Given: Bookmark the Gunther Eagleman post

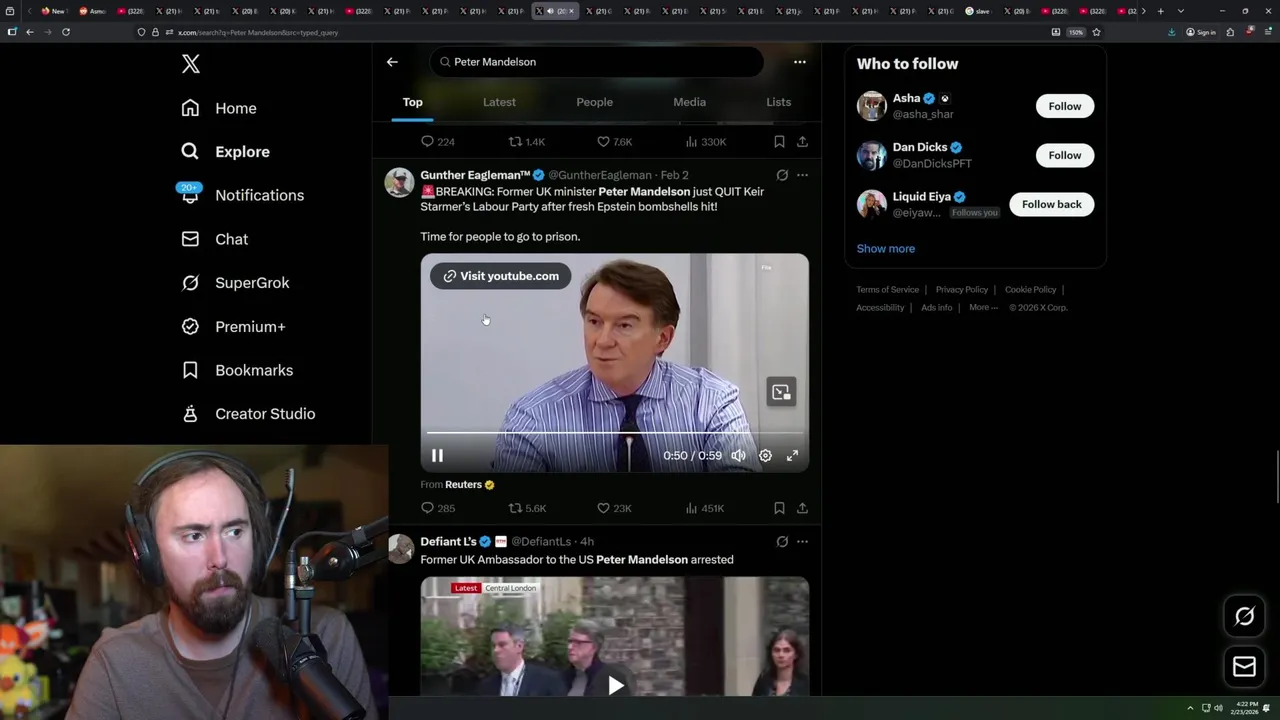Looking at the screenshot, I should point(779,508).
